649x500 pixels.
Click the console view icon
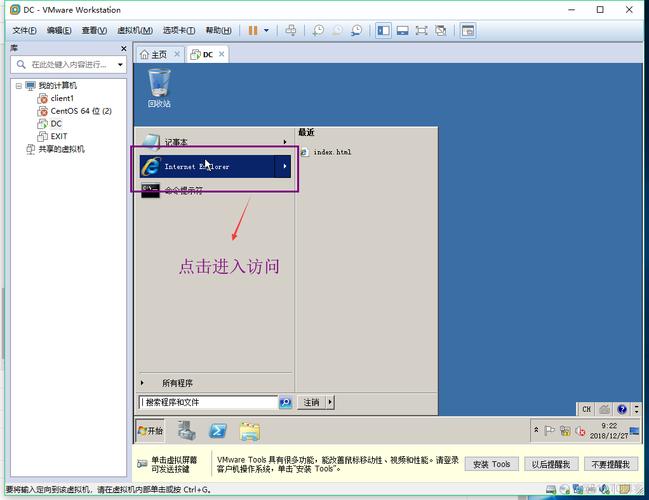click(x=468, y=31)
